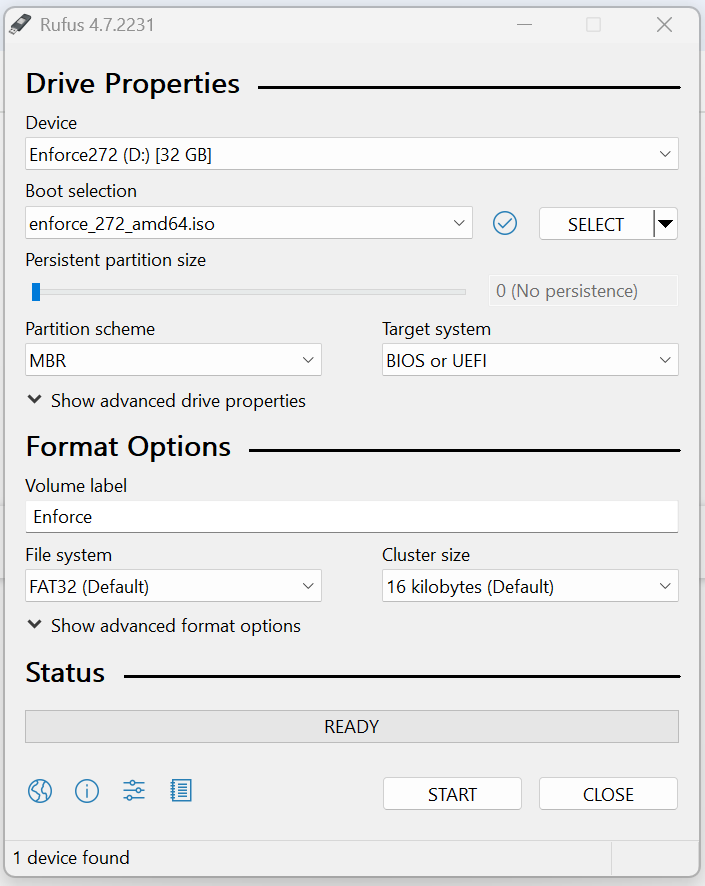Expand Show advanced drive properties
Screen dimensions: 705x886
(167, 401)
